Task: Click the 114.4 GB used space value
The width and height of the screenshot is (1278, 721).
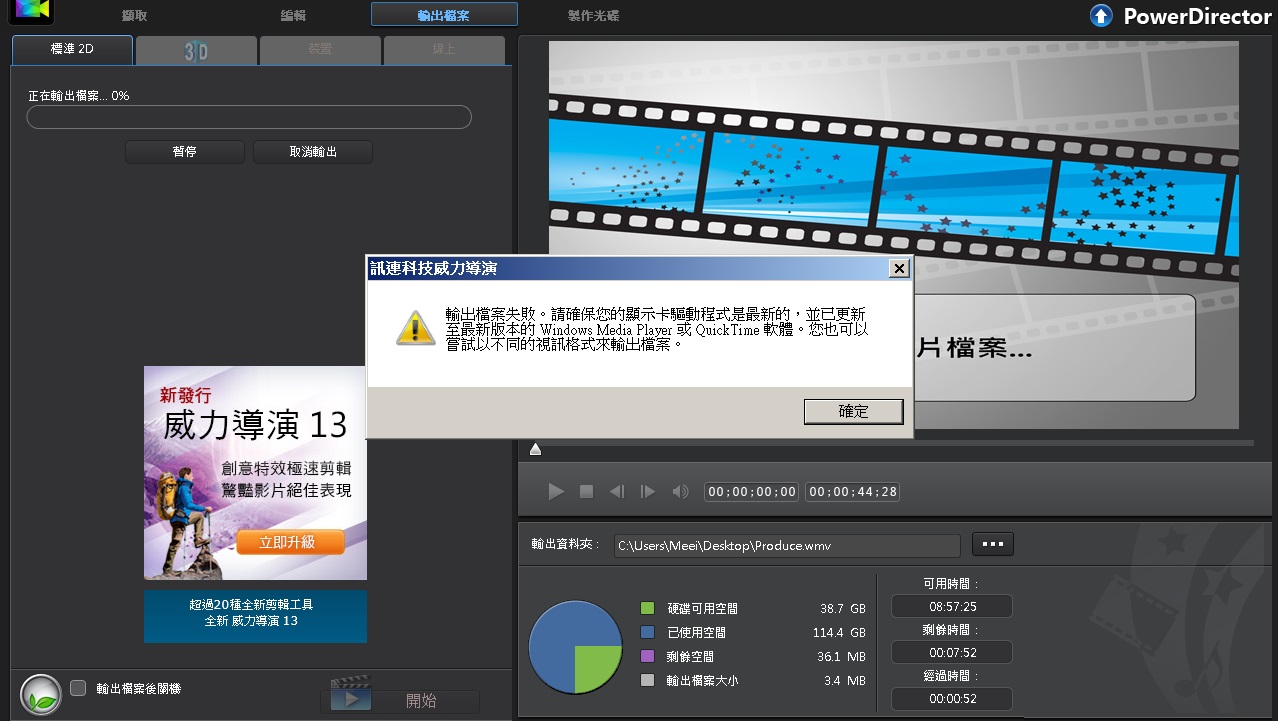Action: coord(839,632)
